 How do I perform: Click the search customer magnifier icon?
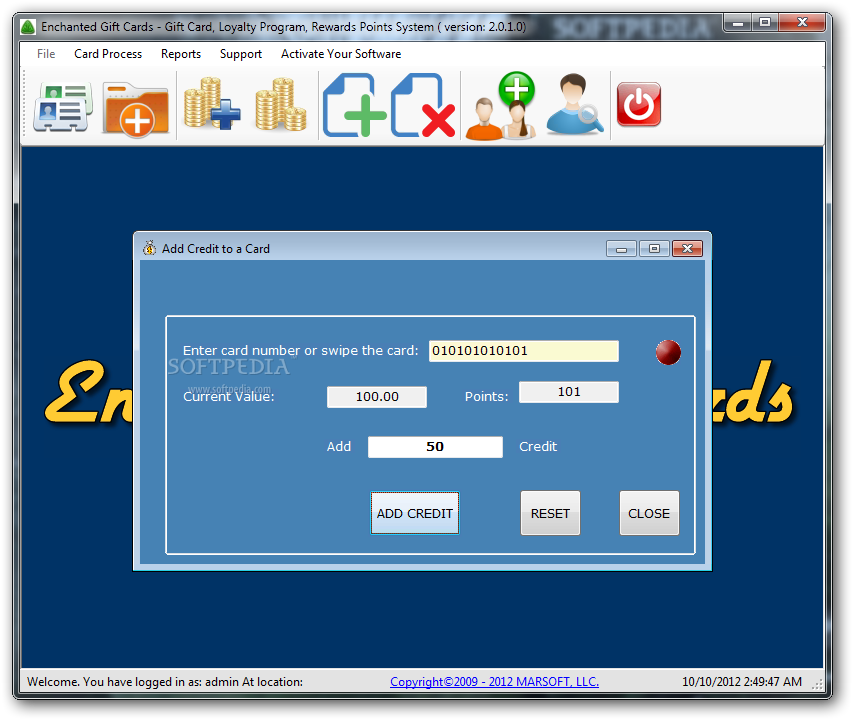[574, 104]
